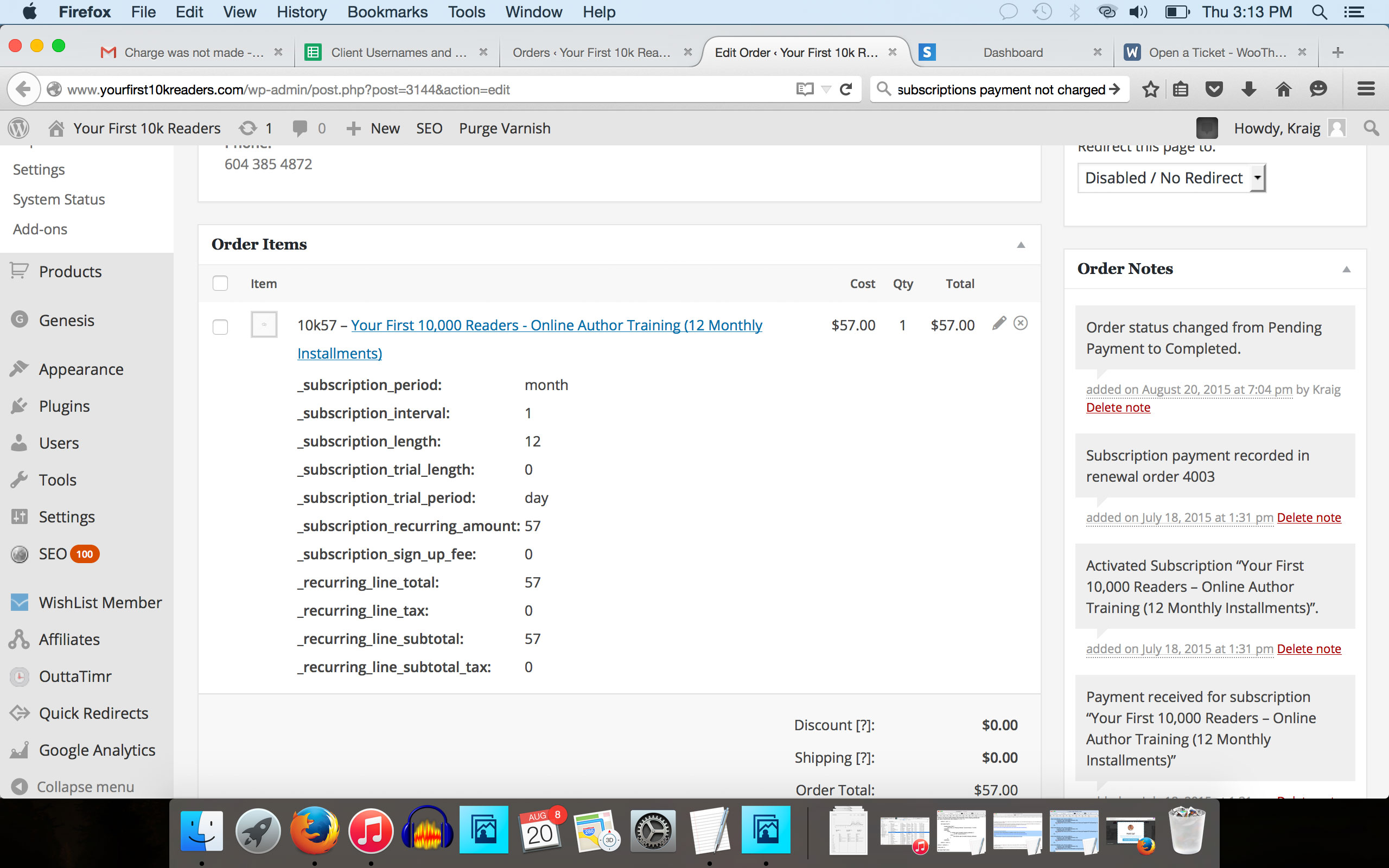This screenshot has width=1389, height=868.
Task: Open Notification Center in the menu bar
Action: pos(1355,12)
